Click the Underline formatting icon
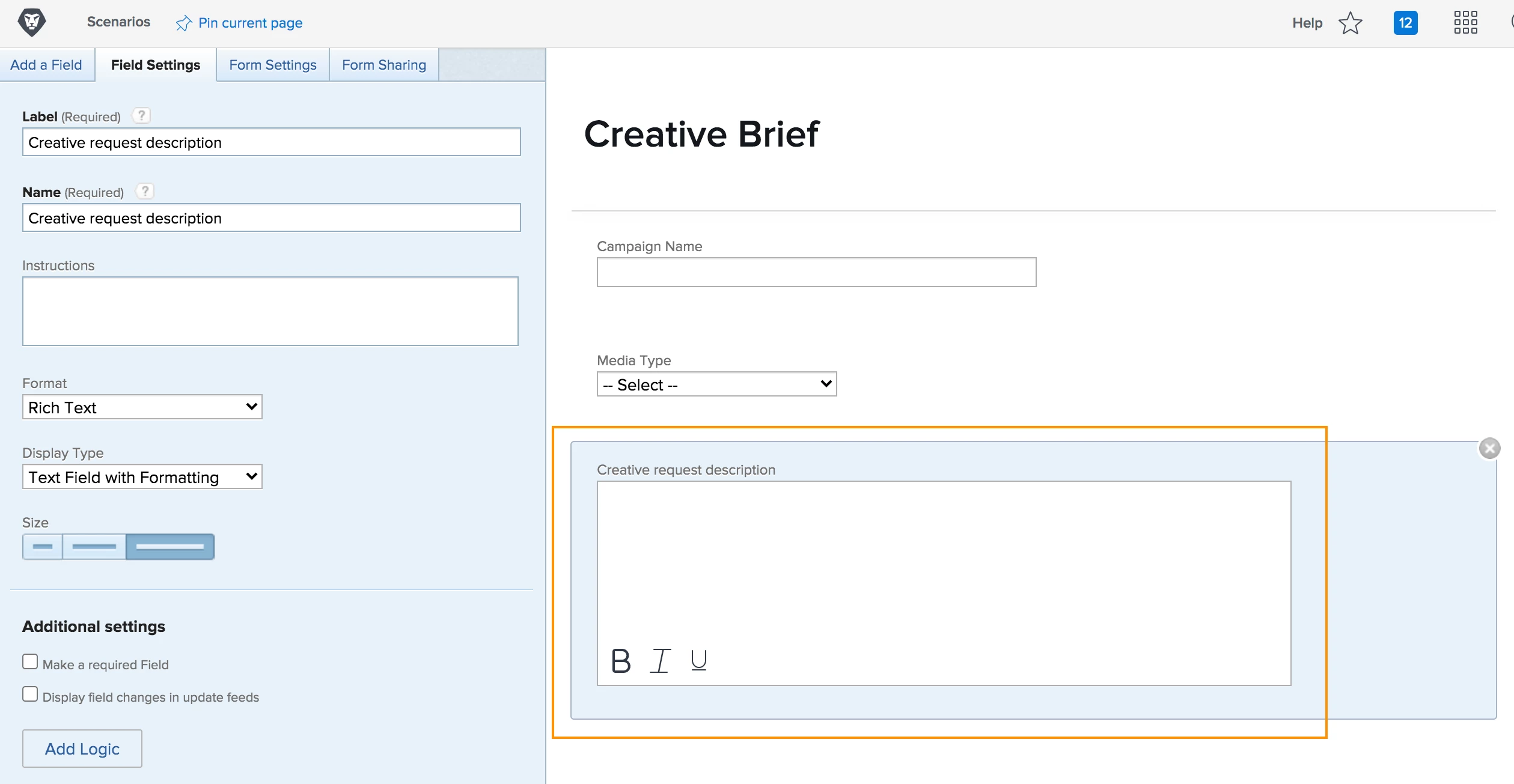The height and width of the screenshot is (784, 1514). [x=698, y=661]
